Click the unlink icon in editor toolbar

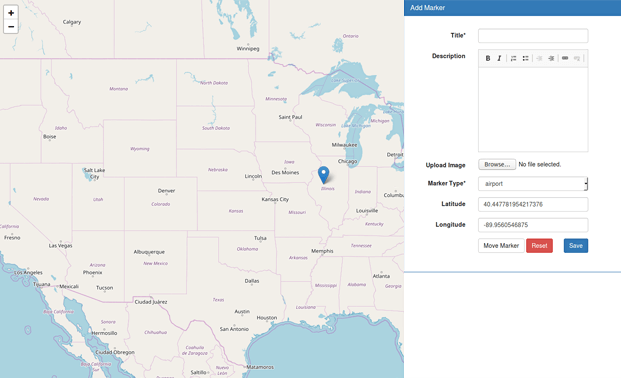pyautogui.click(x=577, y=58)
